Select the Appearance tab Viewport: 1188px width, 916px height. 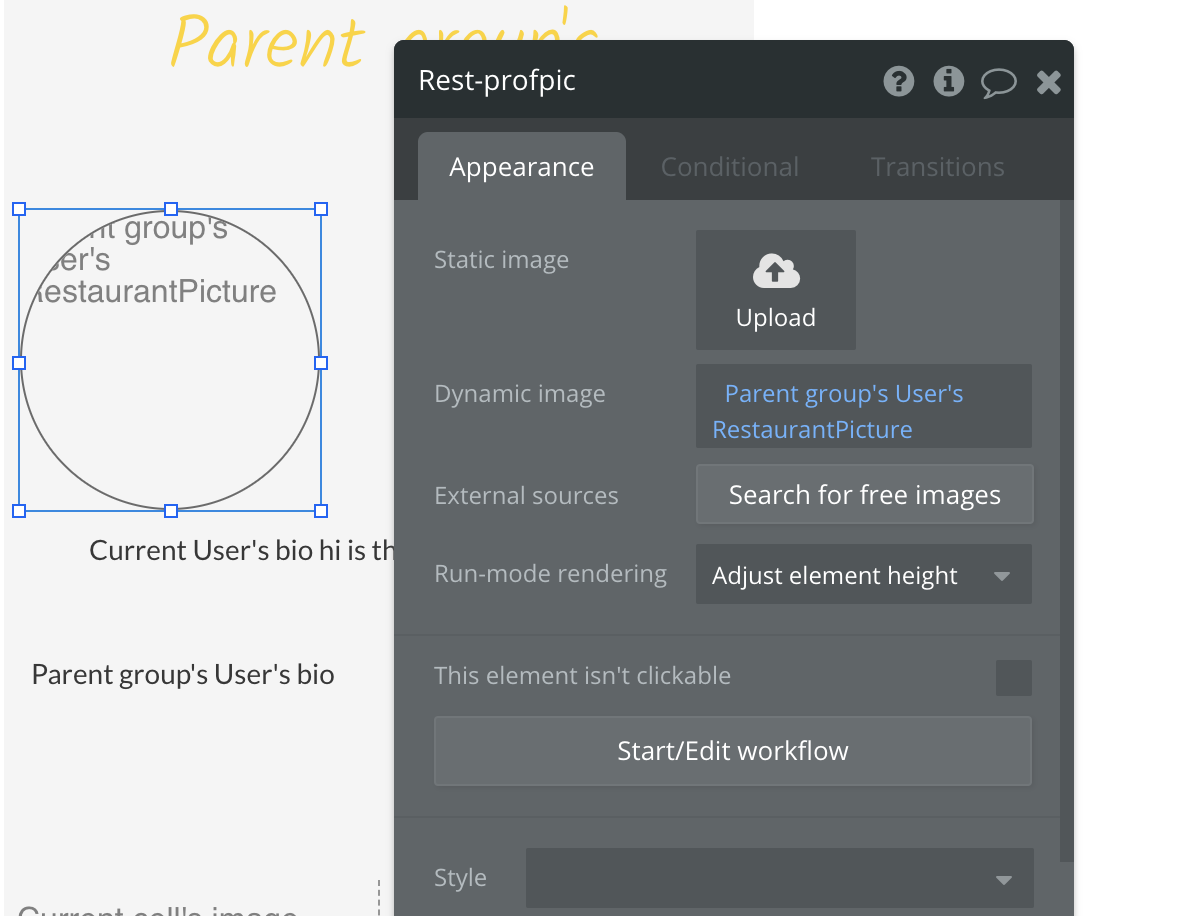521,167
